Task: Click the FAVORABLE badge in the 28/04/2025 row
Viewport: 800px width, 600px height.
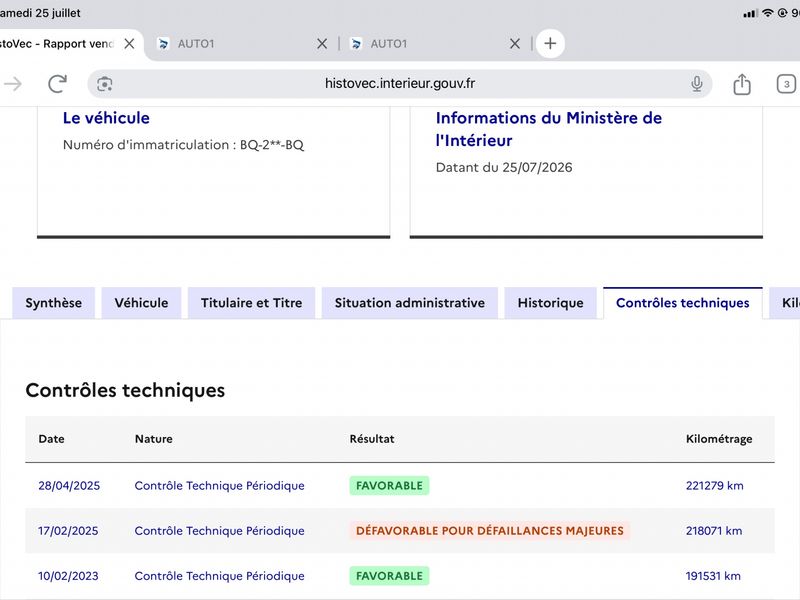Action: [x=389, y=486]
